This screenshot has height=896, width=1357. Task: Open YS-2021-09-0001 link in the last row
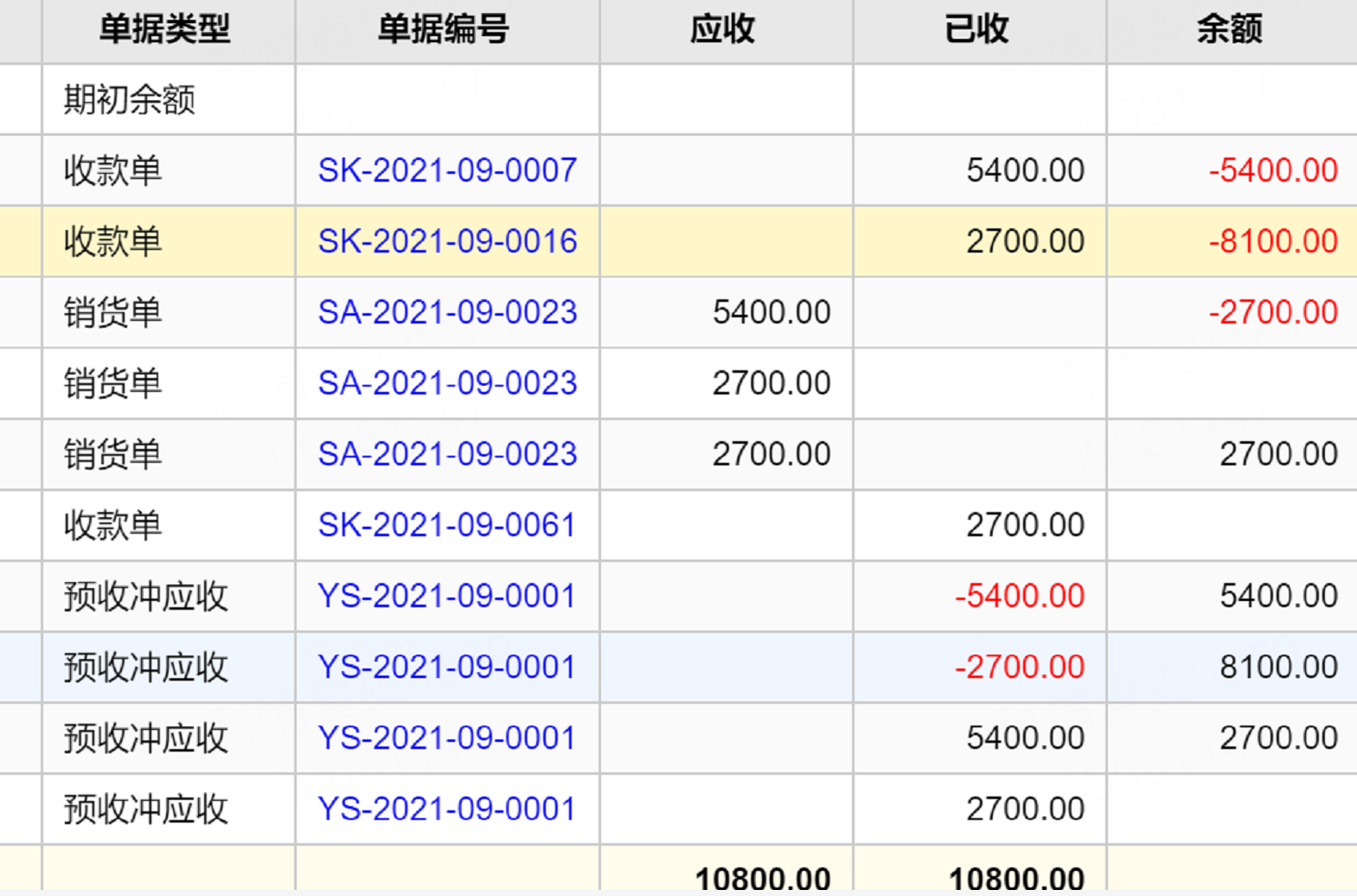click(446, 809)
